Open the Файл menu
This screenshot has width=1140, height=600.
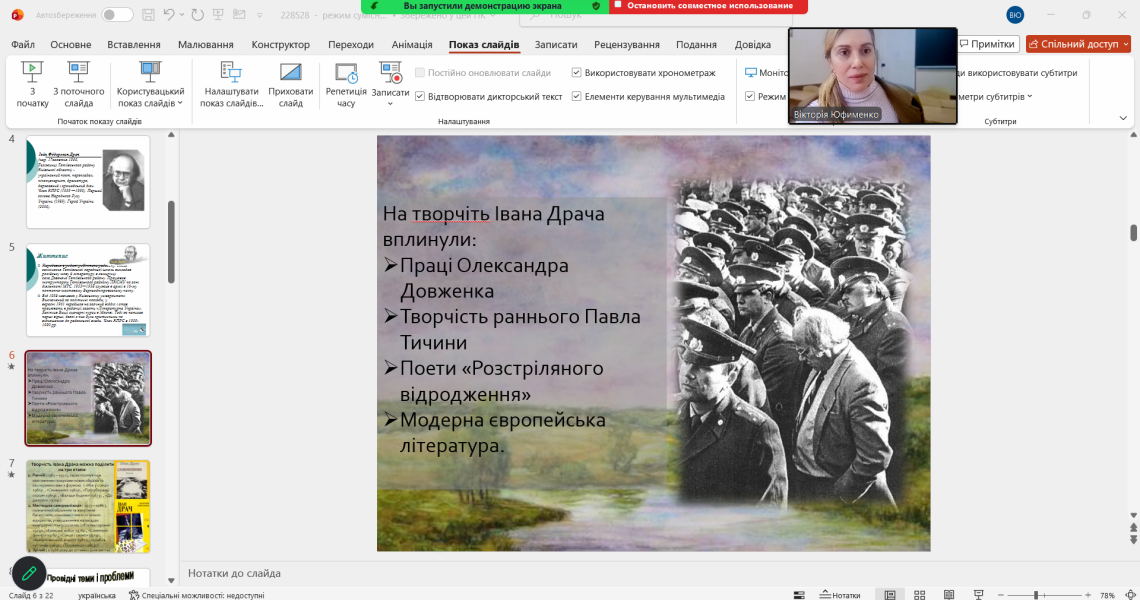tap(23, 44)
